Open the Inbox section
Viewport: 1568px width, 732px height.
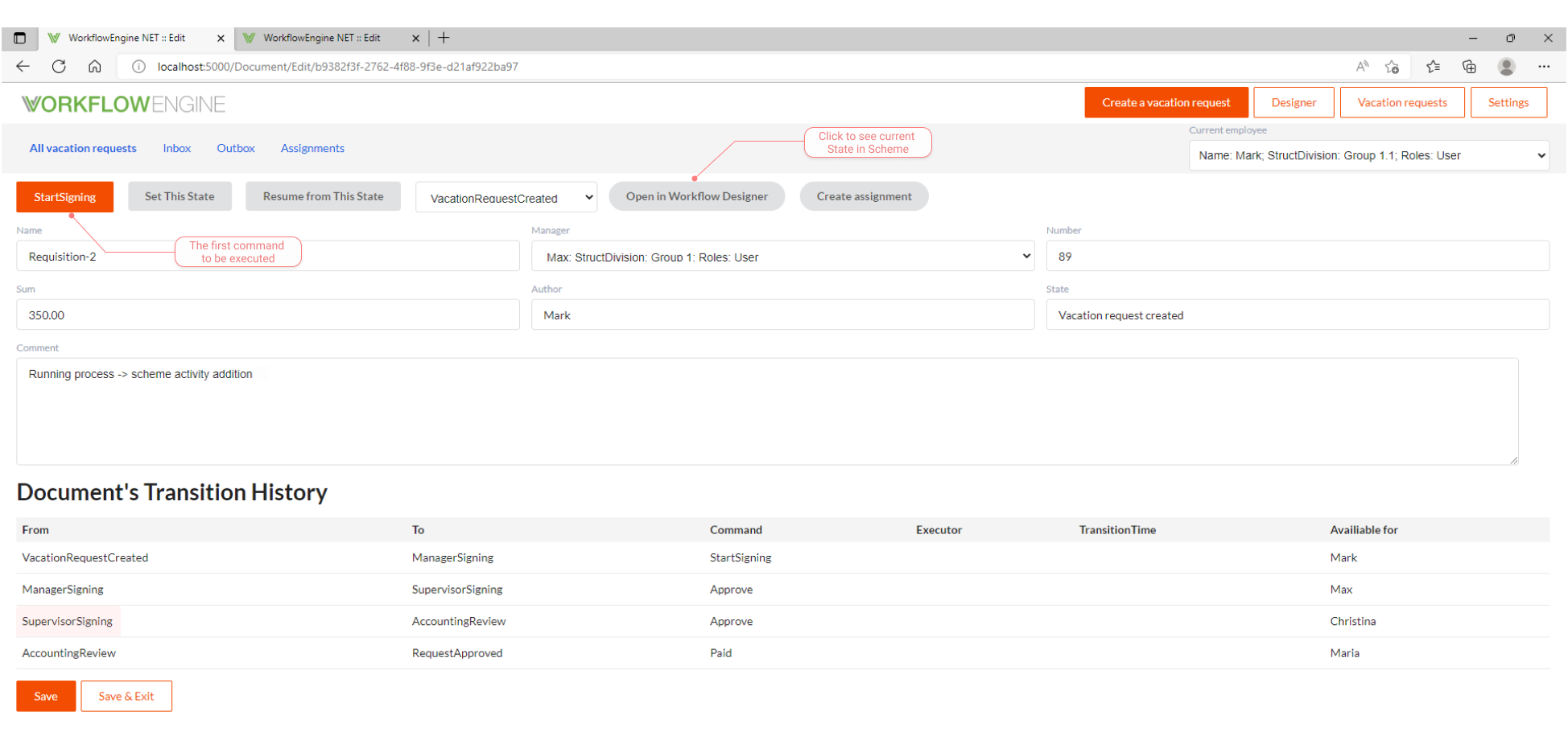[177, 148]
